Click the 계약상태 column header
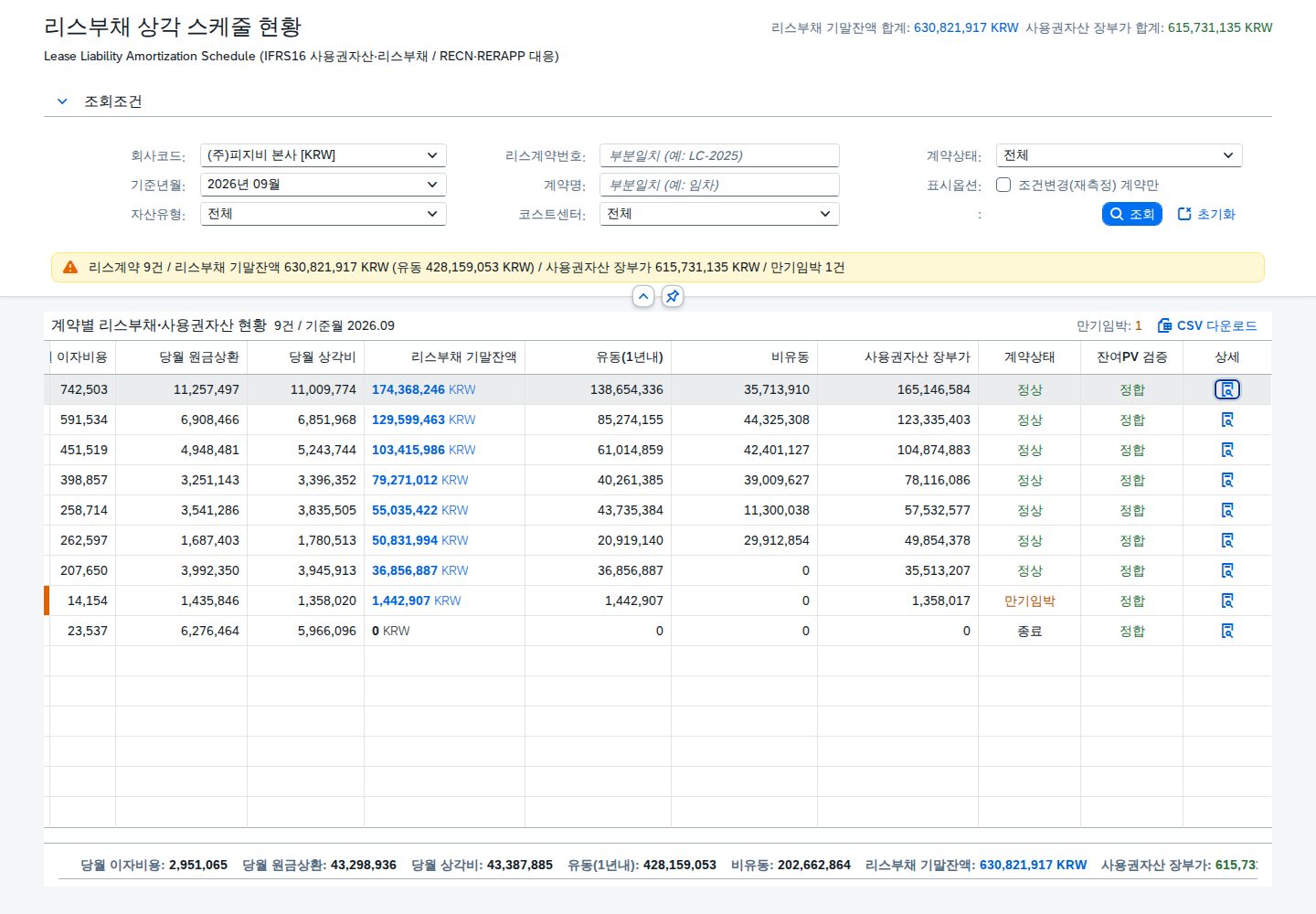This screenshot has height=914, width=1316. coord(1029,357)
